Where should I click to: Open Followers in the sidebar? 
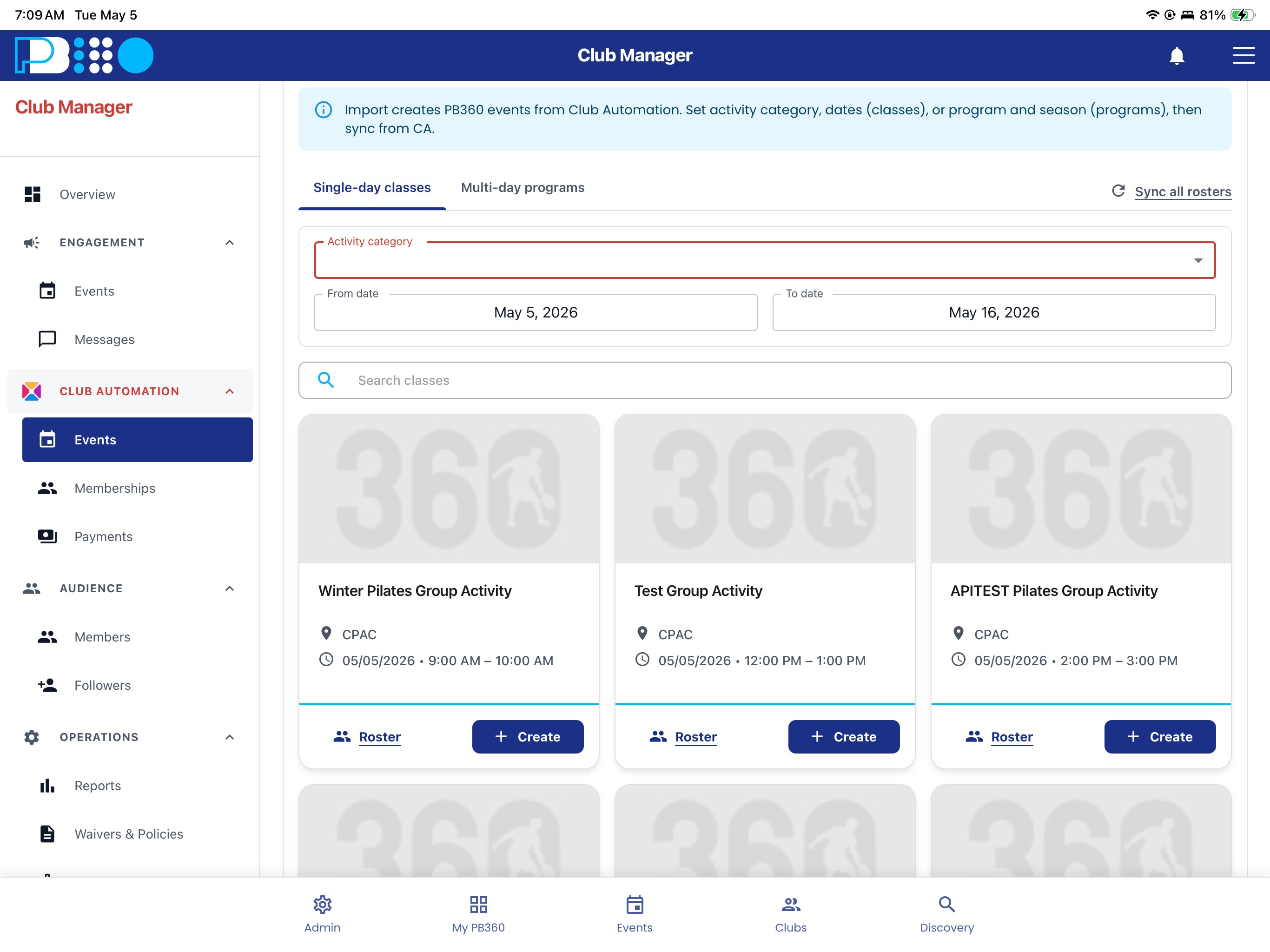[137, 685]
